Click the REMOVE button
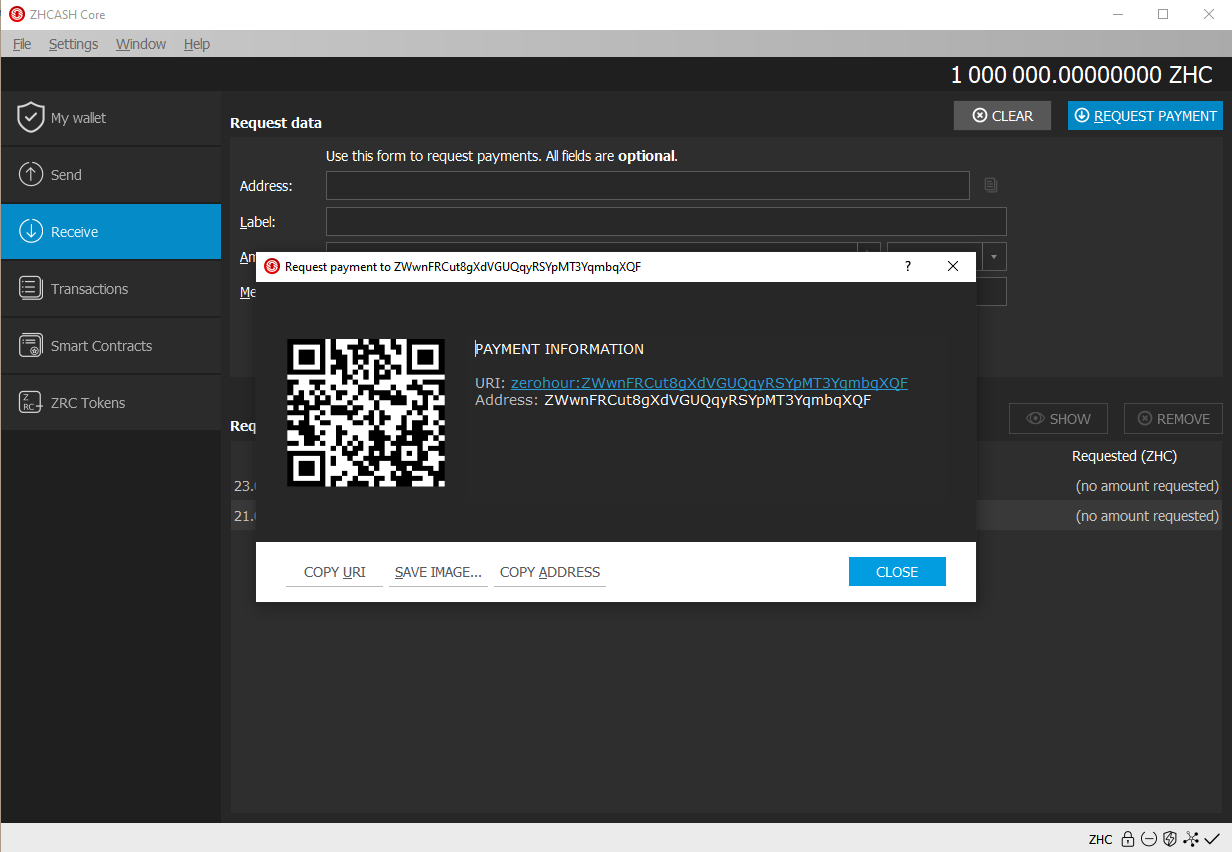The image size is (1232, 852). [1173, 419]
